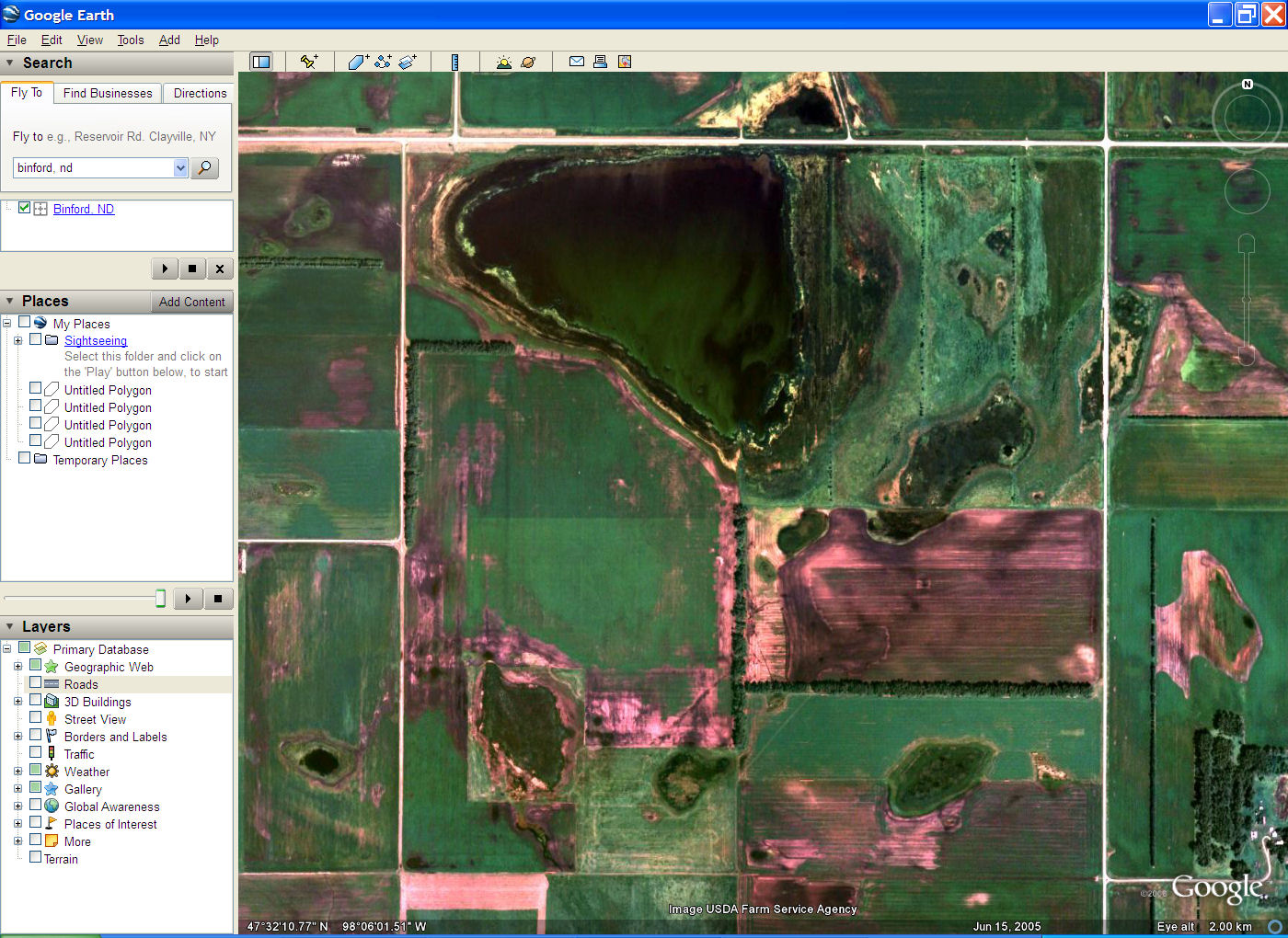The width and height of the screenshot is (1288, 938).
Task: Click the Fly To text input field
Action: [93, 168]
